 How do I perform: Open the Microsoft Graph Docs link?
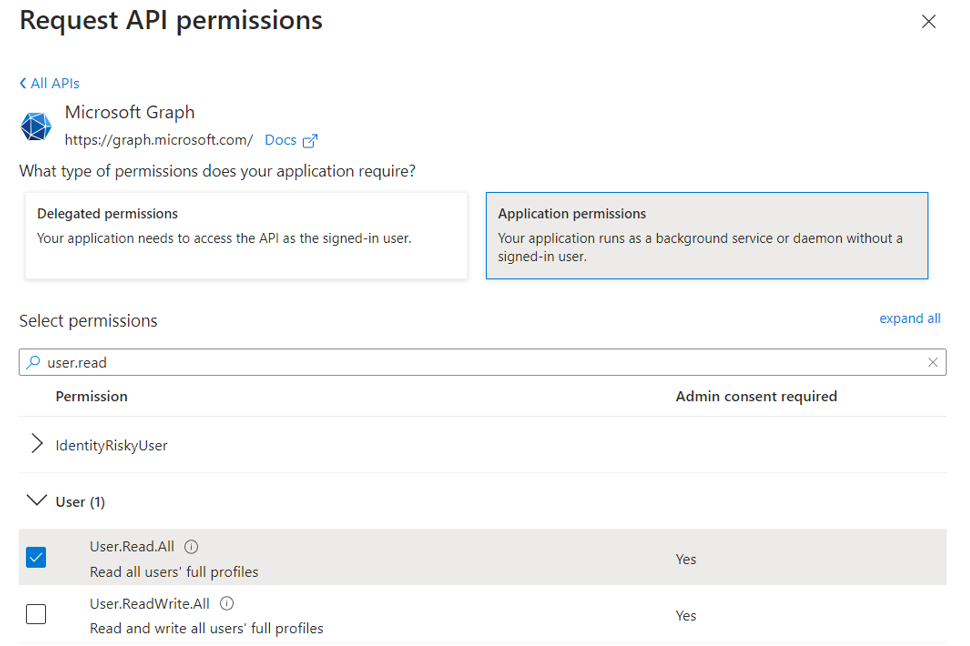tap(280, 140)
